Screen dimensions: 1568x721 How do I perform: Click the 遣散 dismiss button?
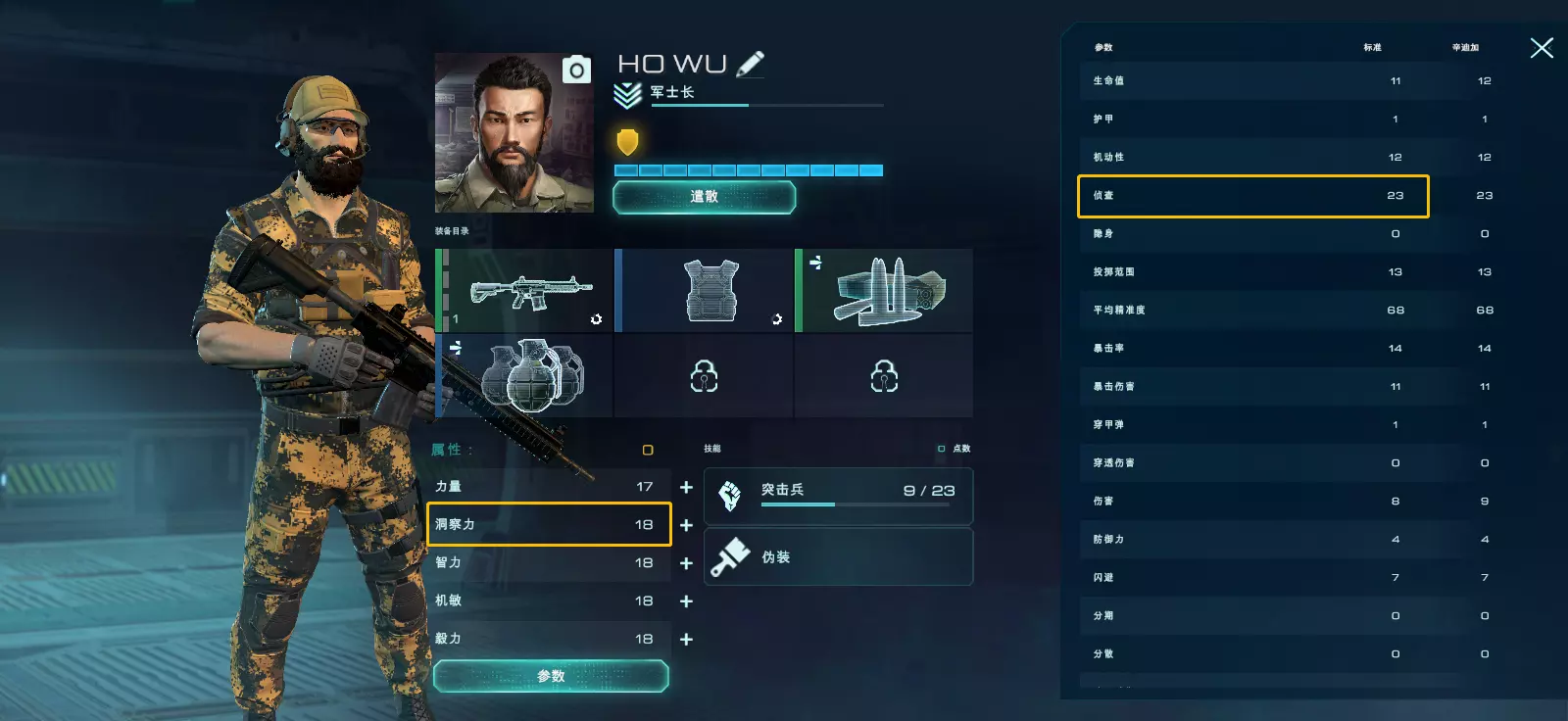tap(704, 197)
